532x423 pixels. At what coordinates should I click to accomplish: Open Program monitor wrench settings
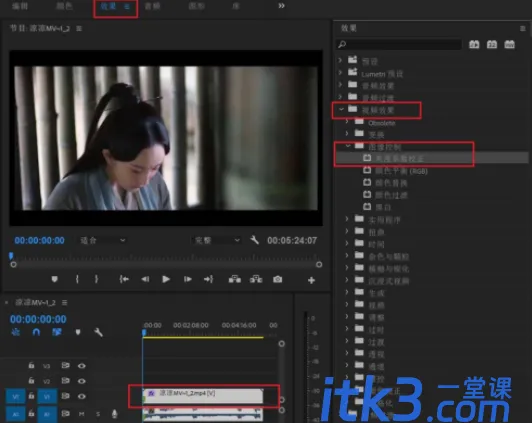[254, 240]
